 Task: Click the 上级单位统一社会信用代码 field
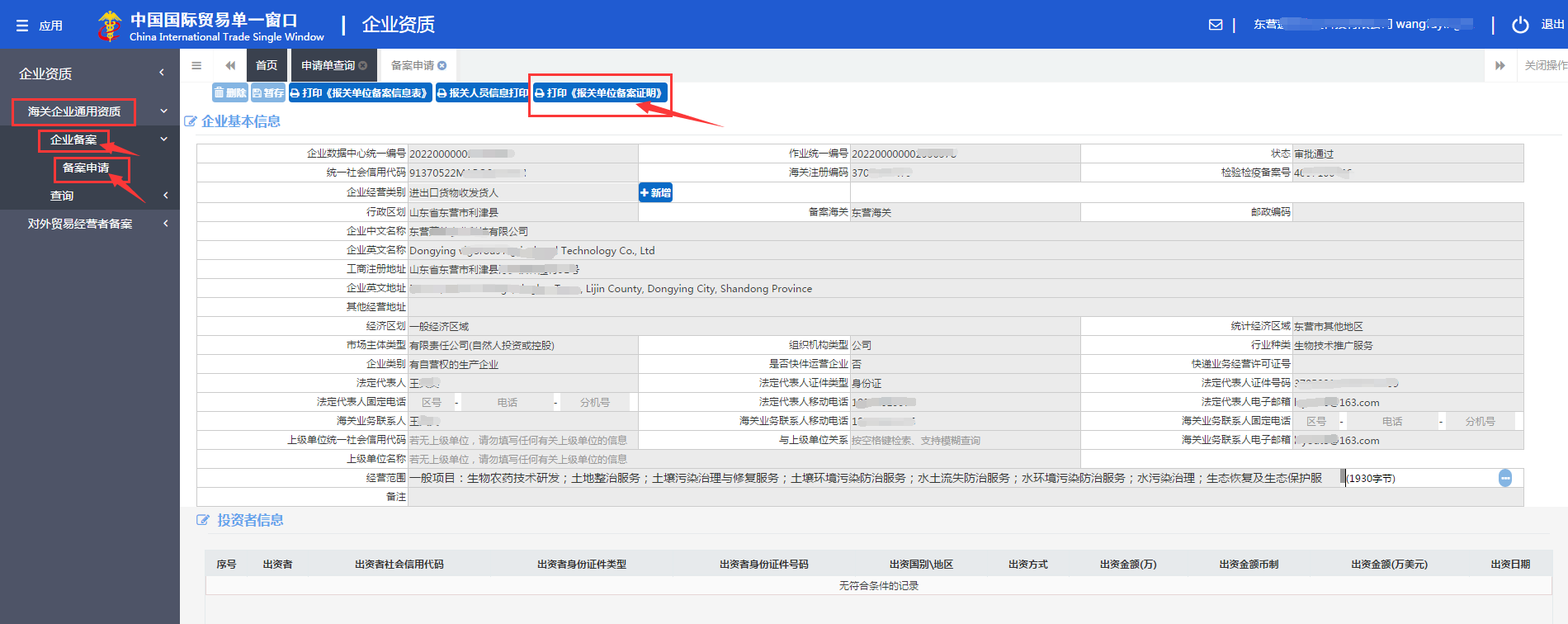pos(522,440)
